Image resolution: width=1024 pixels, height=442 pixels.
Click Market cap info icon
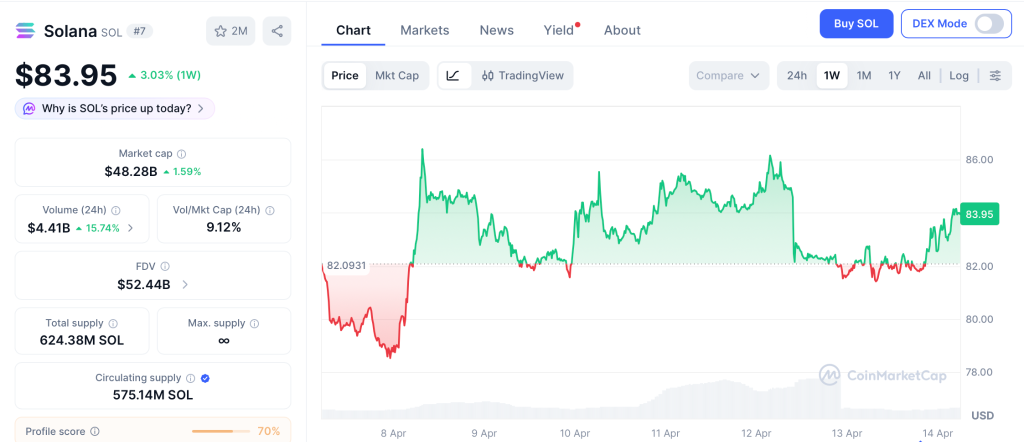click(181, 154)
